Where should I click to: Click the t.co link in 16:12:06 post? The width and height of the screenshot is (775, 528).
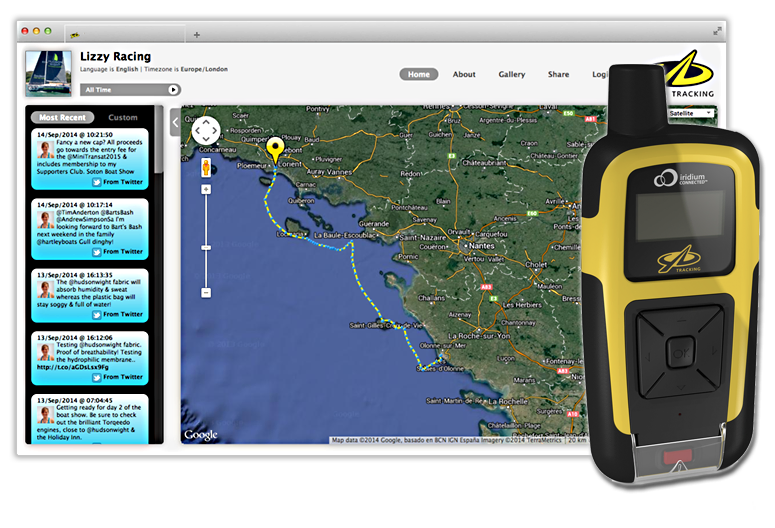[73, 367]
